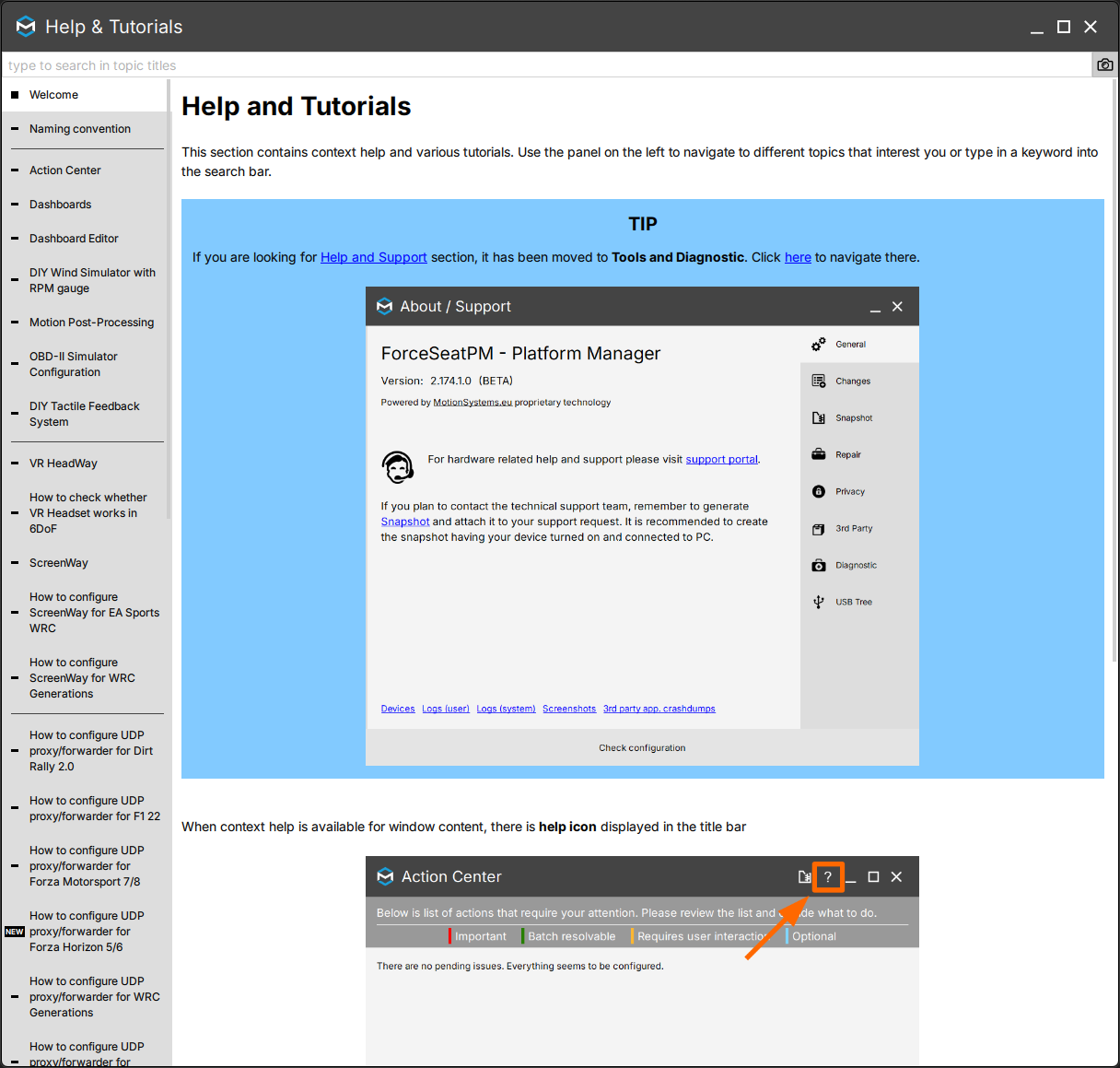The image size is (1120, 1068).
Task: Open UDP proxy/forwarder for F1 22 topic
Action: (x=85, y=808)
